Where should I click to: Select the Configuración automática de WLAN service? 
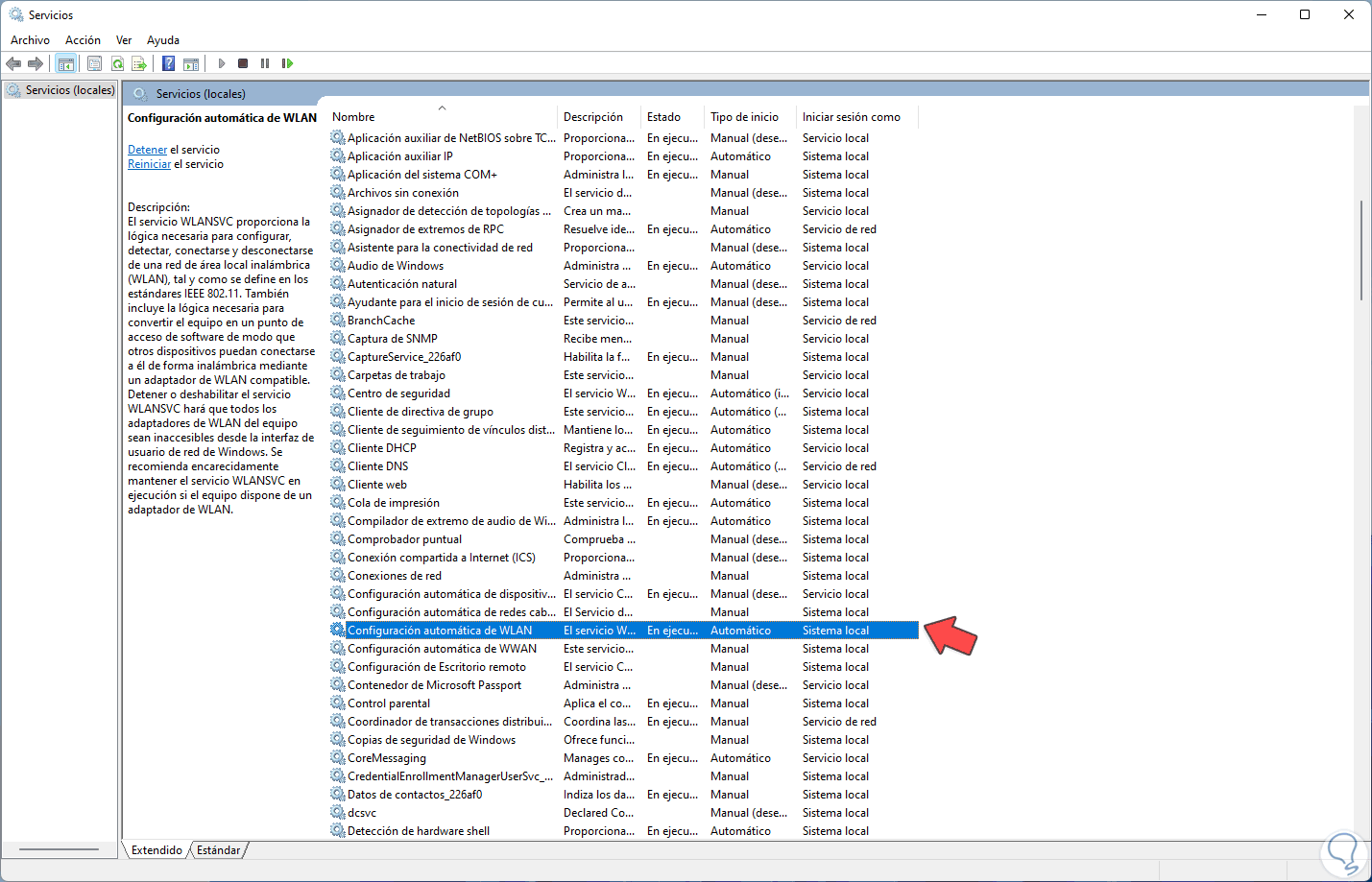pos(624,631)
